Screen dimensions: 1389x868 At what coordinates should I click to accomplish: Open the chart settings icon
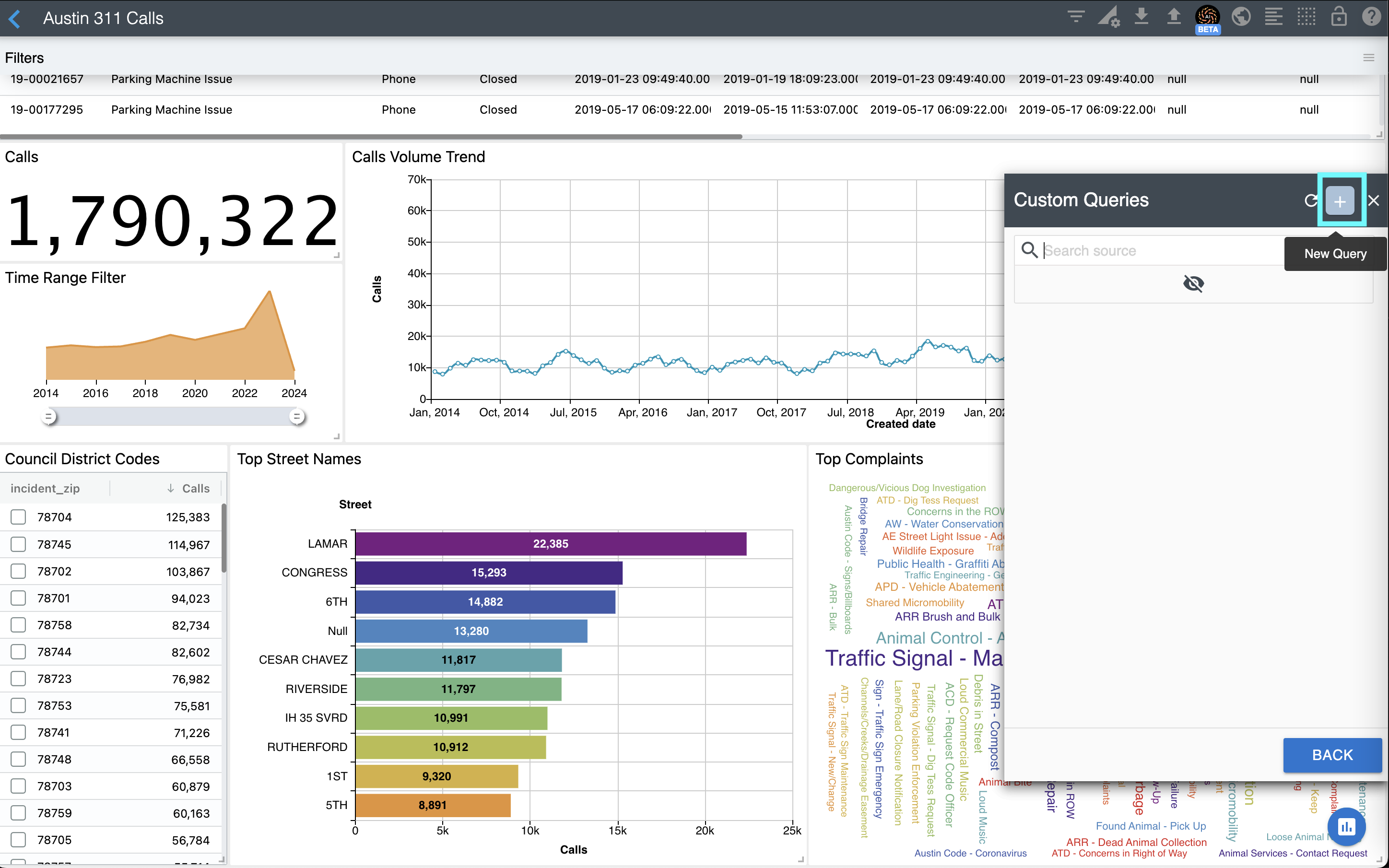[x=1109, y=17]
